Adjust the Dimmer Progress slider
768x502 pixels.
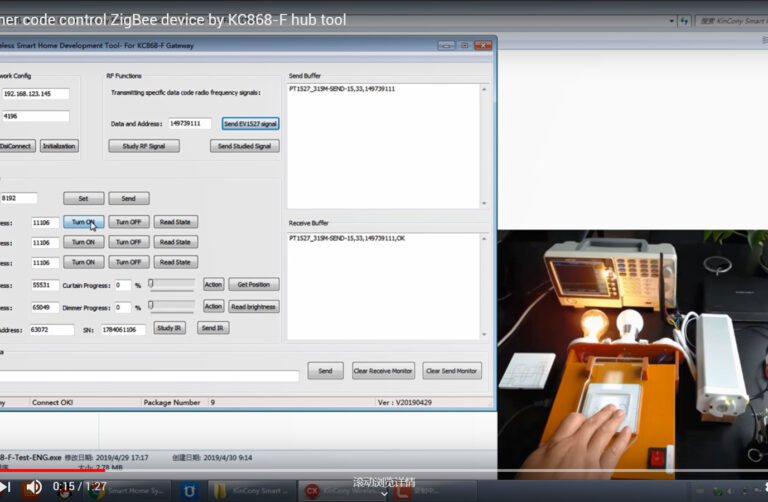click(x=171, y=307)
